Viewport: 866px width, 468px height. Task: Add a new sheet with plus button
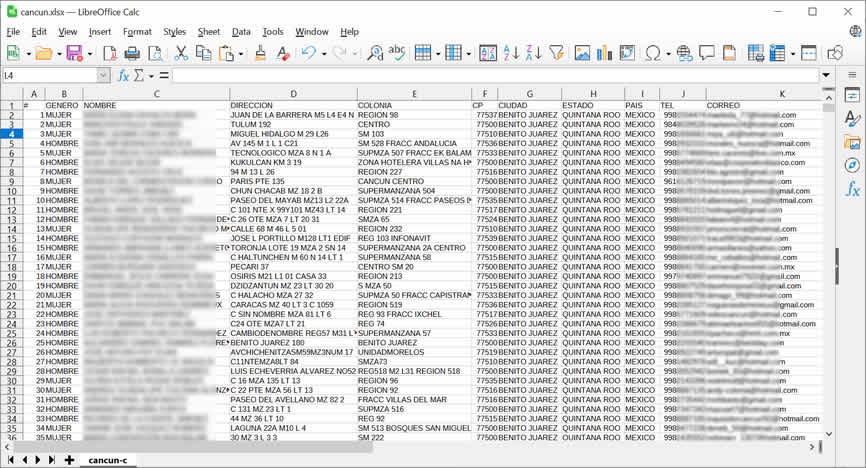tap(69, 460)
